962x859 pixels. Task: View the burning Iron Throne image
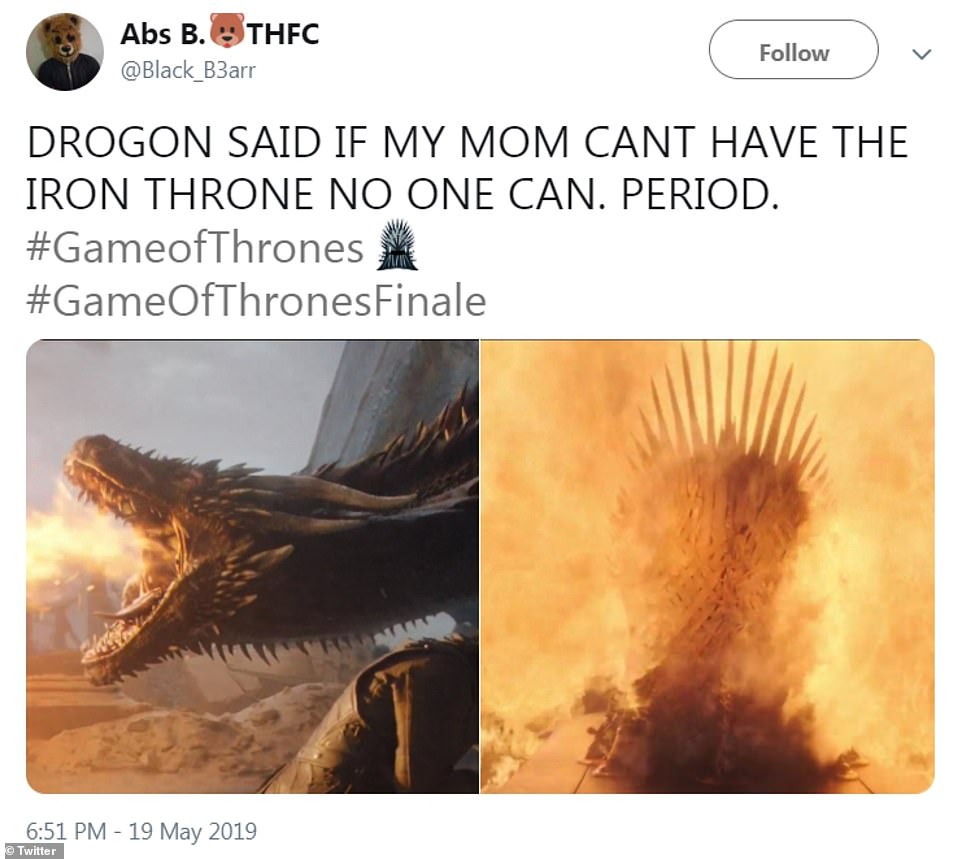pyautogui.click(x=707, y=566)
